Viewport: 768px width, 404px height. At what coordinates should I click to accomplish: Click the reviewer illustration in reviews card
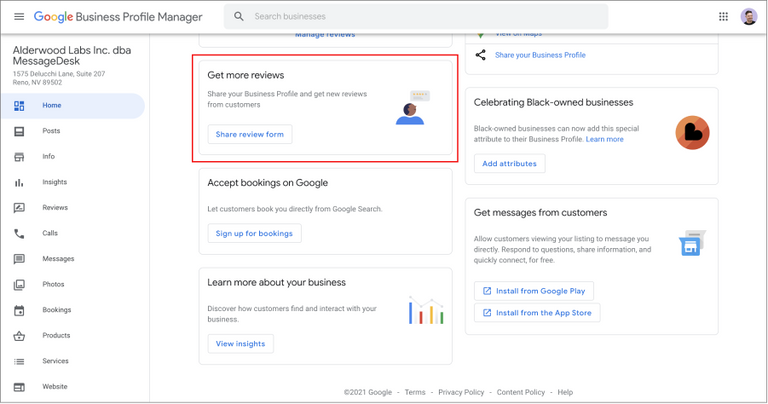[x=412, y=107]
